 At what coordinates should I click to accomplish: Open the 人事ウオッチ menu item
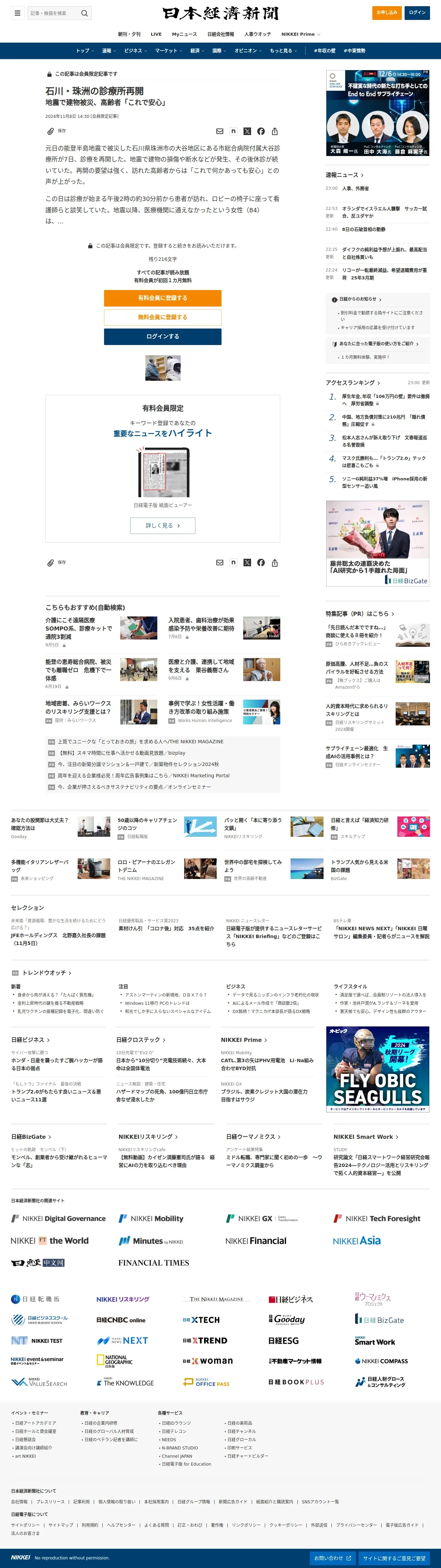(x=258, y=34)
